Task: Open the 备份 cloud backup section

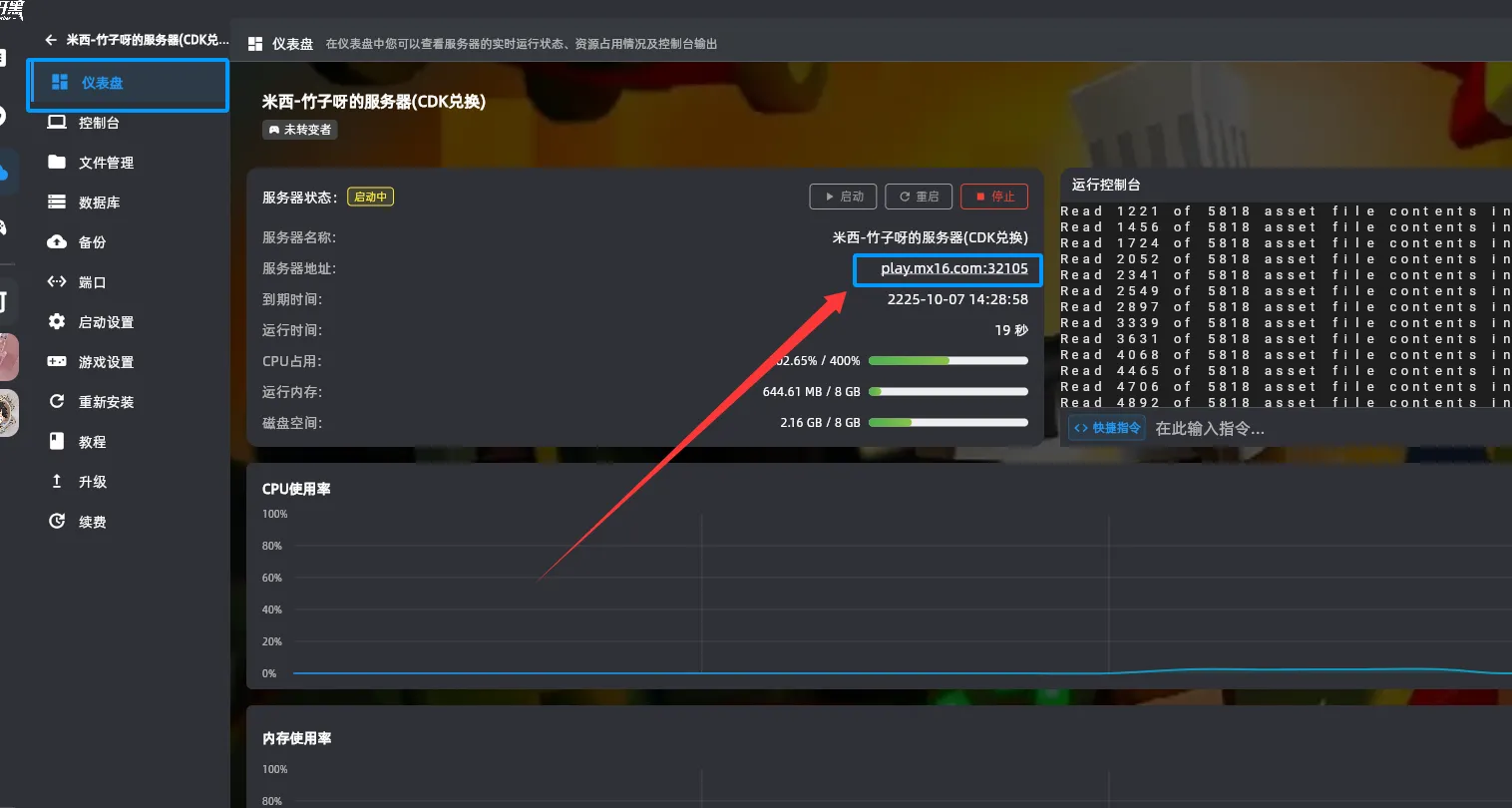Action: point(57,241)
